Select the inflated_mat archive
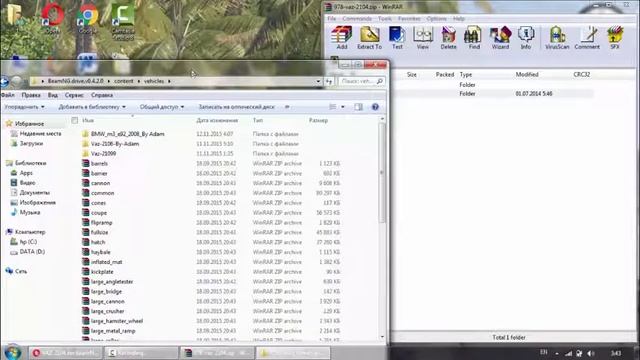 click(106, 262)
